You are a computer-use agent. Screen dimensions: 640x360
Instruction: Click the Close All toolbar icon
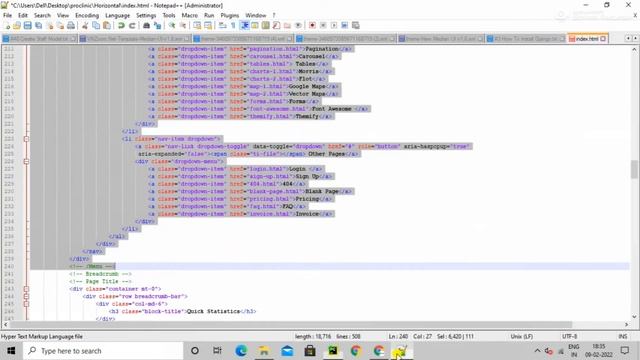[60, 26]
